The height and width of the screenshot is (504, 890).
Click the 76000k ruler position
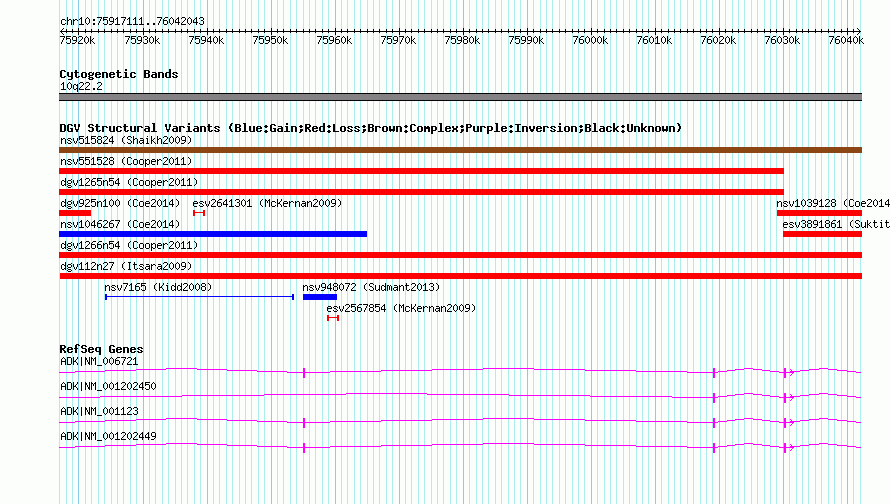(x=590, y=40)
